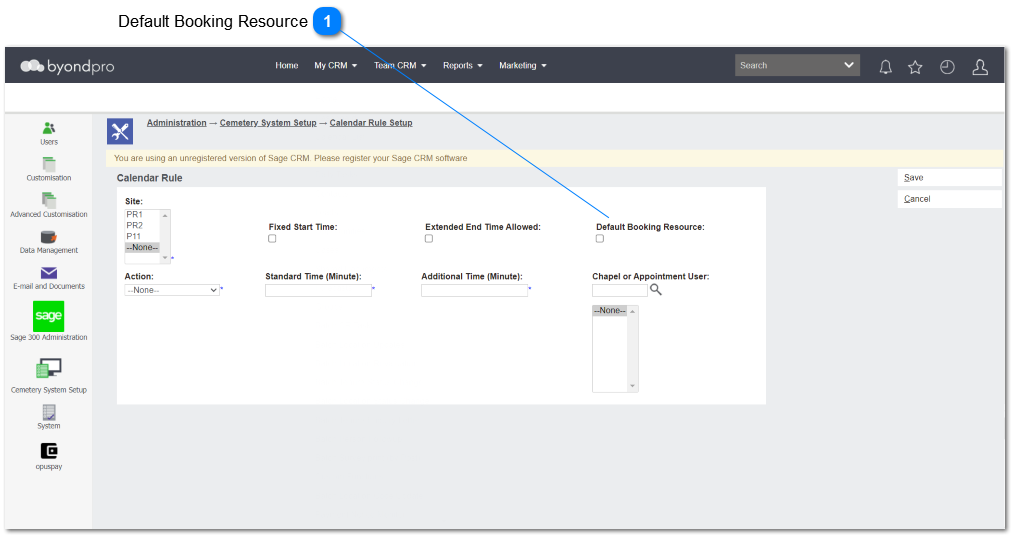This screenshot has height=538, width=1014.
Task: Click the favourites star icon
Action: click(x=915, y=67)
